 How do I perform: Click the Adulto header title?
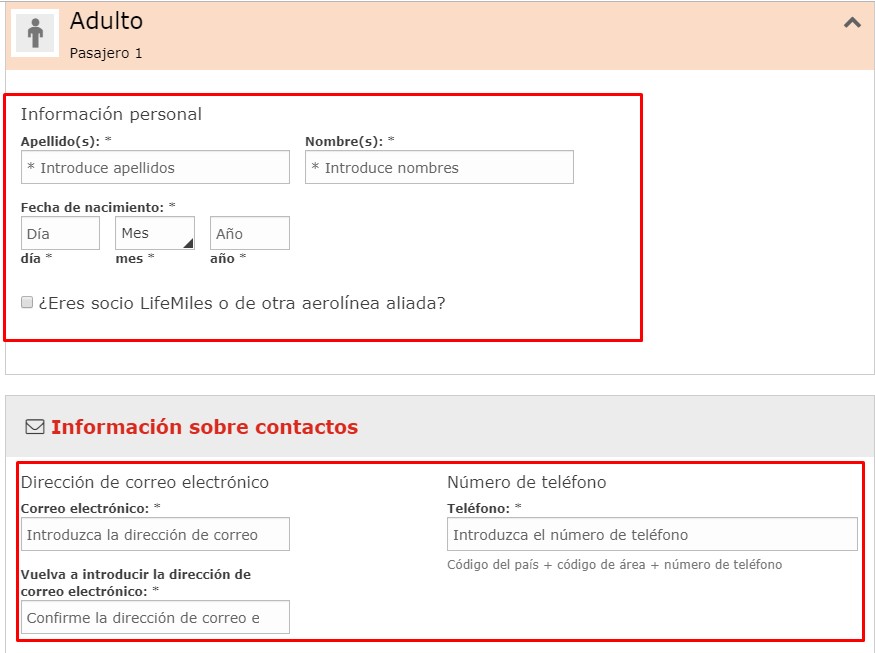[106, 21]
